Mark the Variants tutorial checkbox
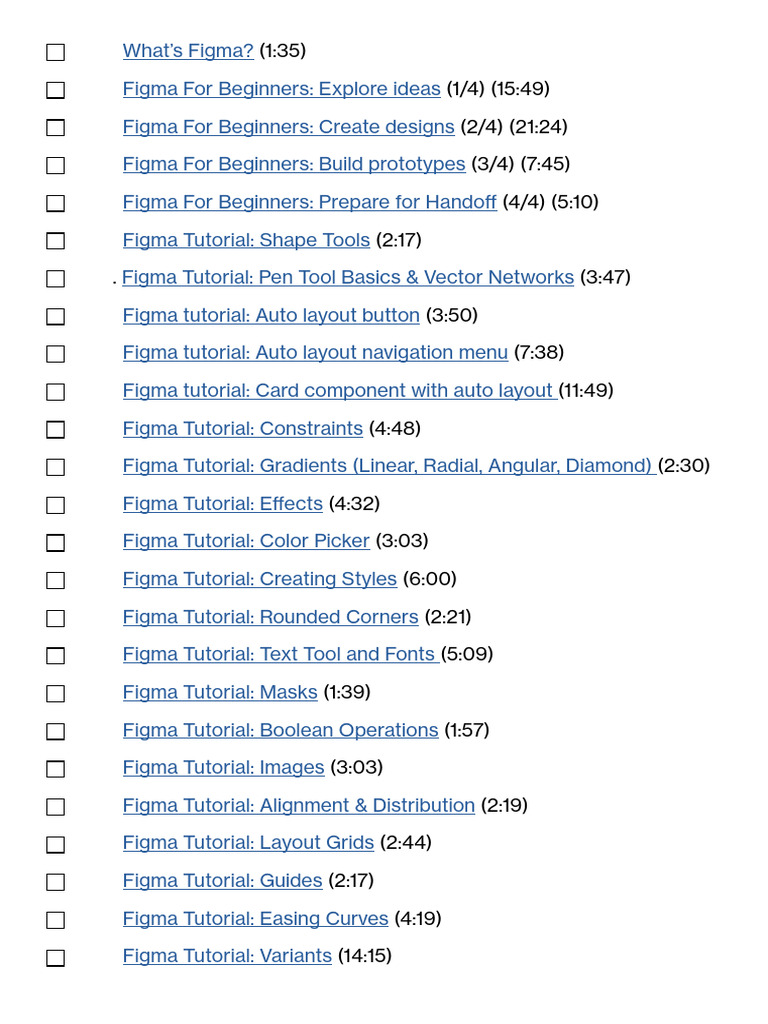This screenshot has height=1024, width=768. click(x=56, y=958)
